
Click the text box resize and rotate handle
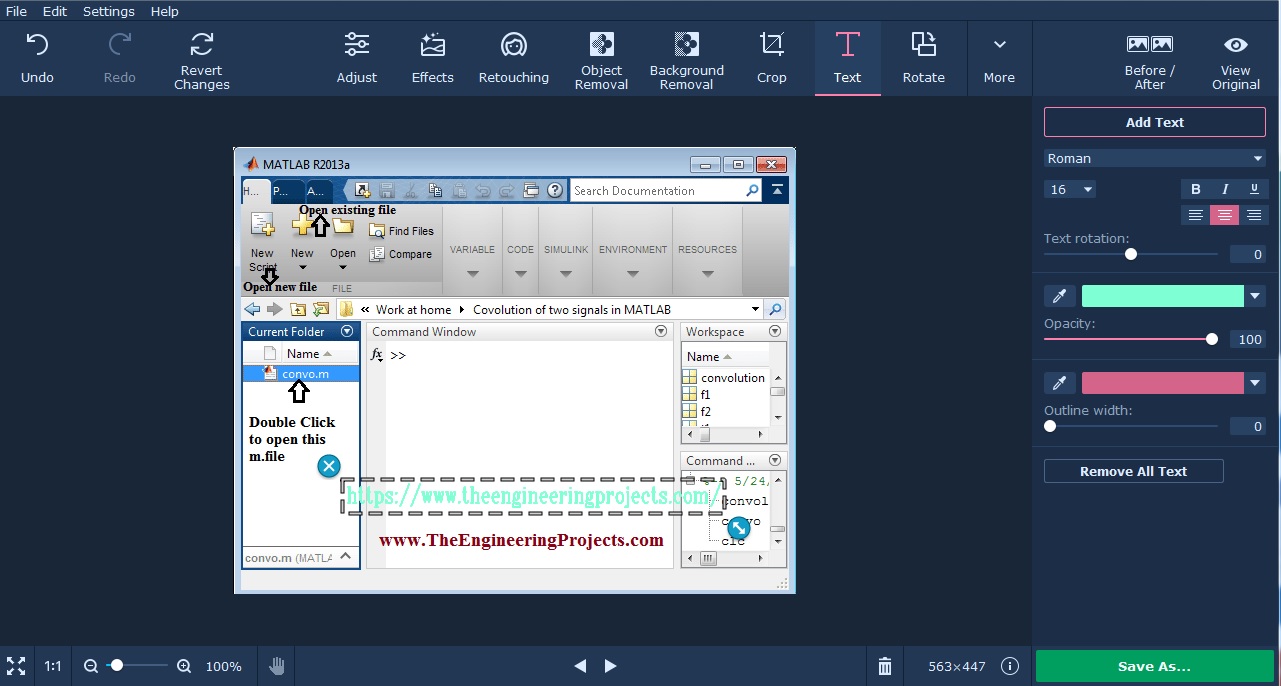click(x=739, y=528)
